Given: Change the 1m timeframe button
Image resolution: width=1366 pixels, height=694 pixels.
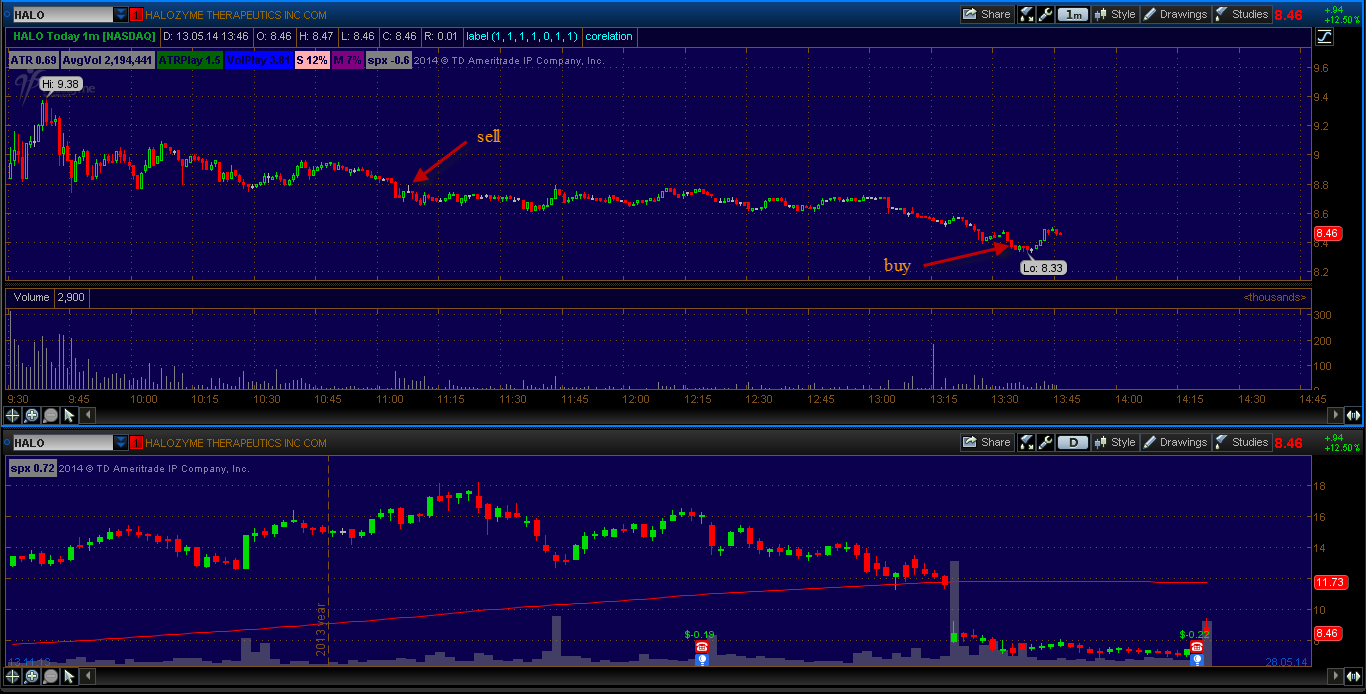Looking at the screenshot, I should tap(1074, 14).
